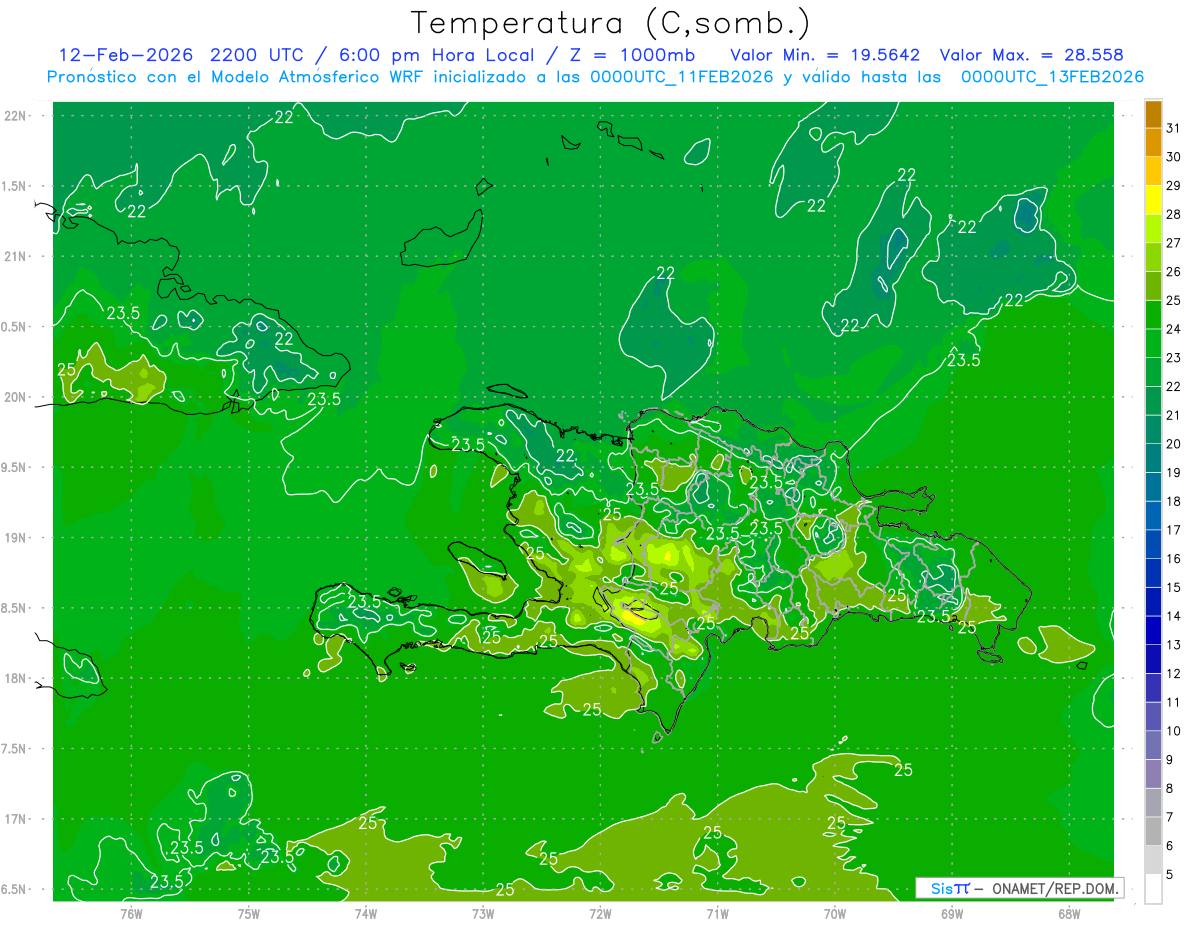Click the 26 label on the color scale
This screenshot has width=1200, height=927.
(x=1174, y=271)
